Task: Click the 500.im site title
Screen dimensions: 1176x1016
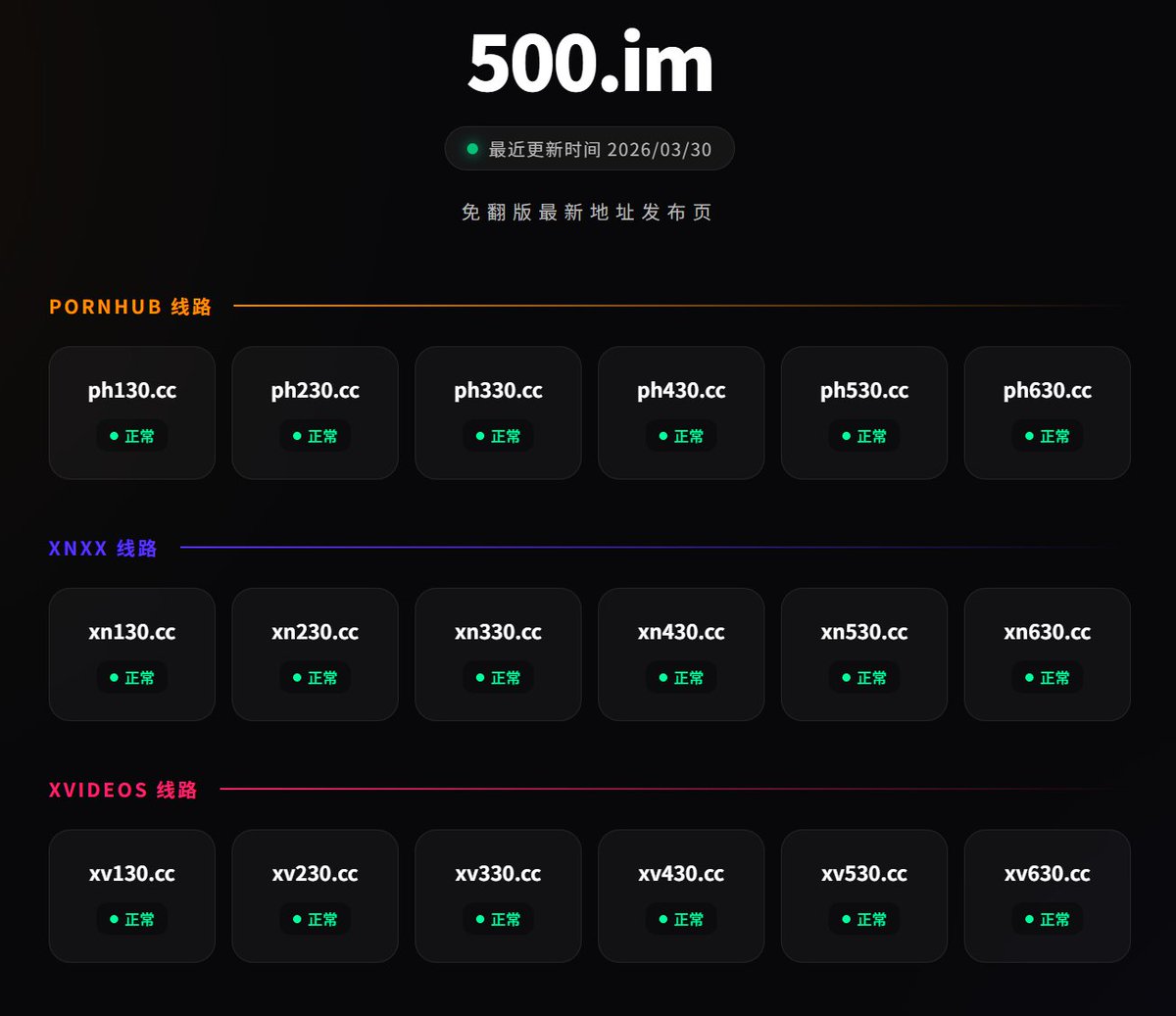Action: pos(590,64)
